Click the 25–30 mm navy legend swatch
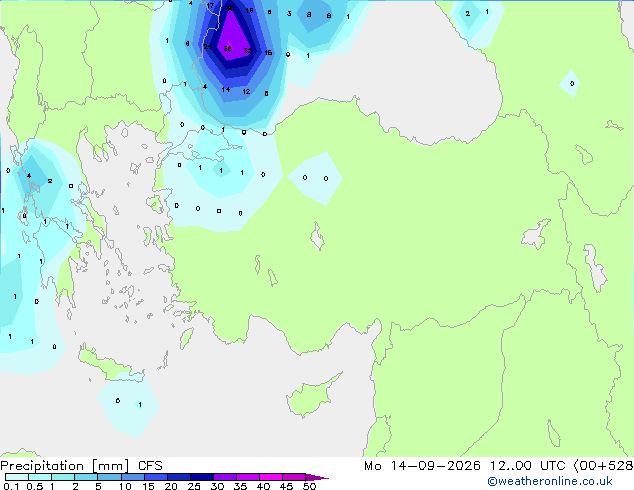The height and width of the screenshot is (490, 634). tap(201, 477)
